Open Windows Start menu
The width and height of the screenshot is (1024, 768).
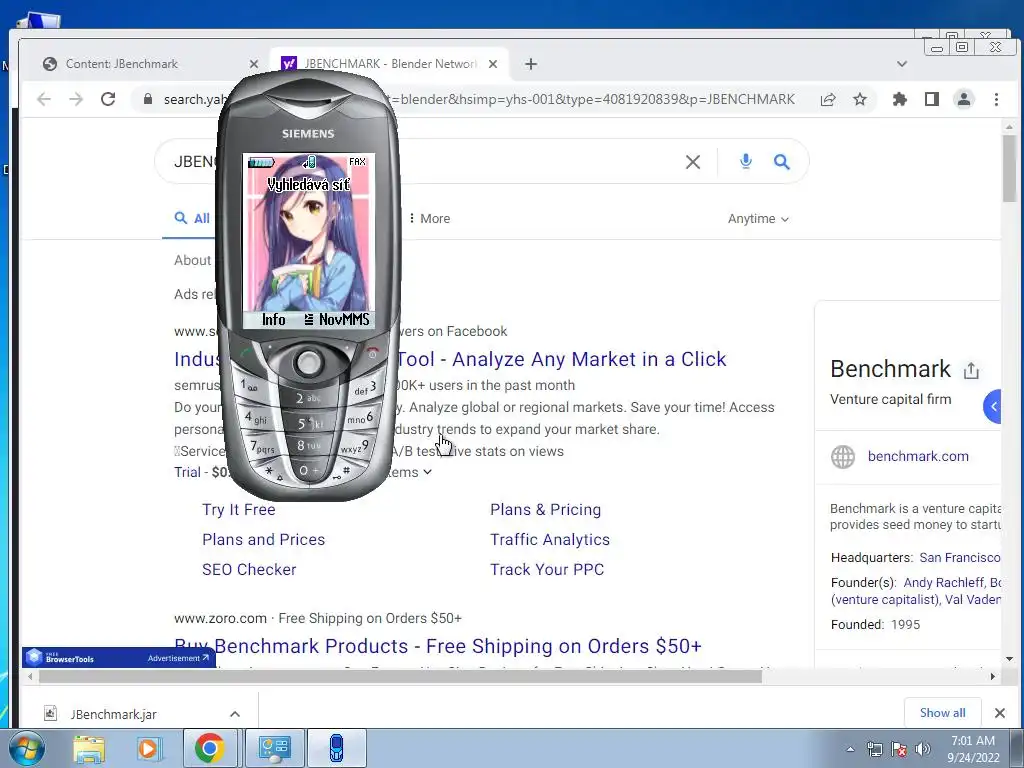coord(27,748)
